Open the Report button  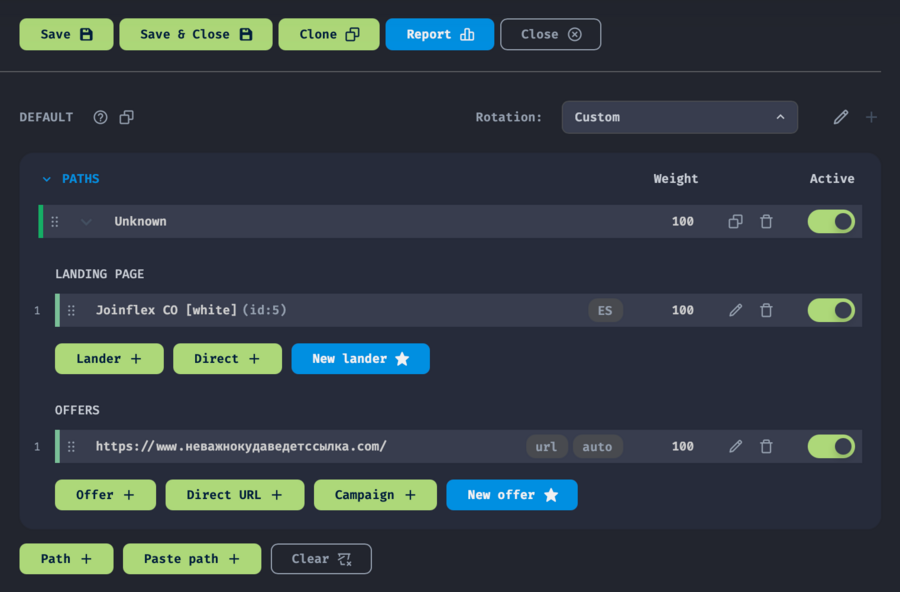coord(439,34)
